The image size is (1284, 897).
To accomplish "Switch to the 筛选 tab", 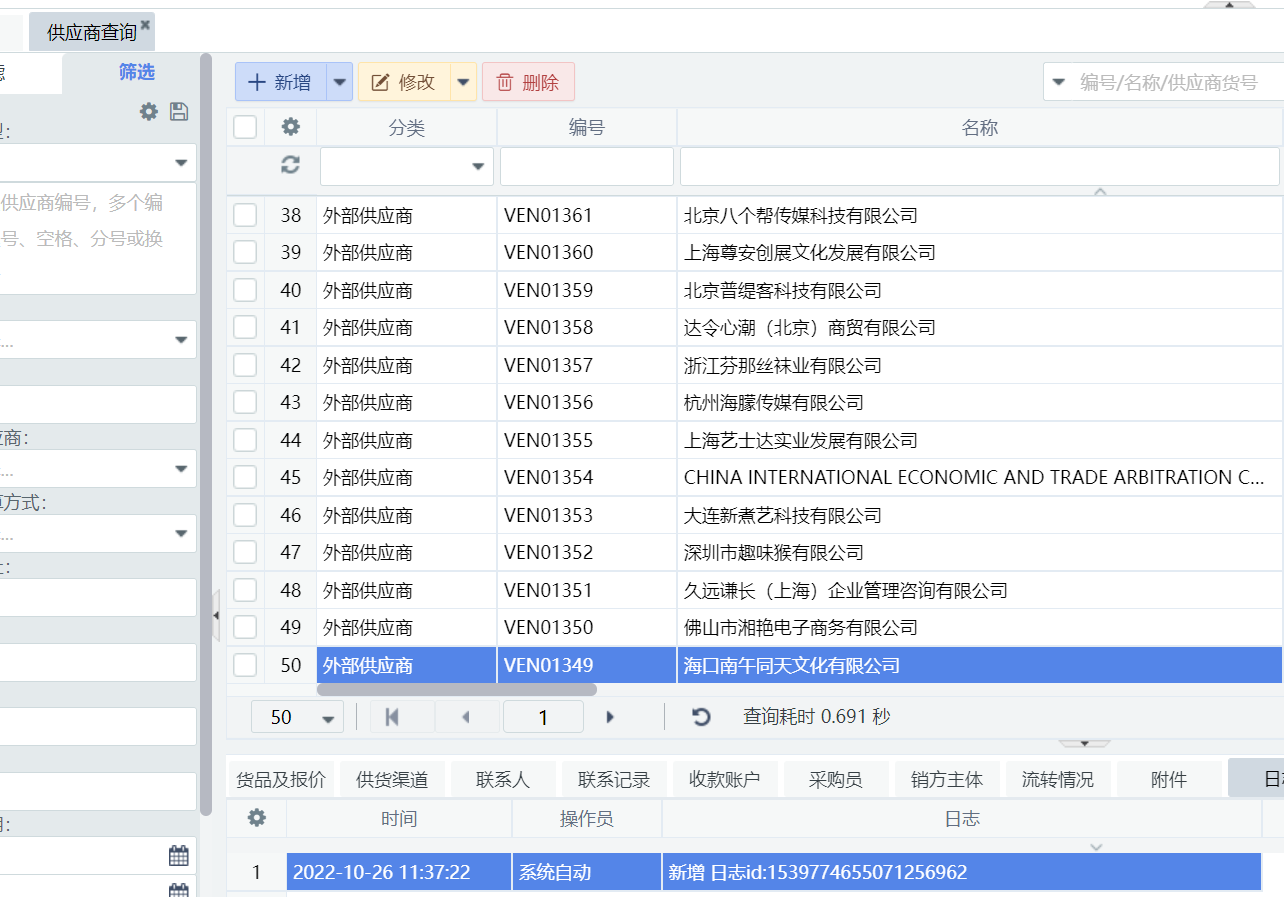I will coord(137,72).
